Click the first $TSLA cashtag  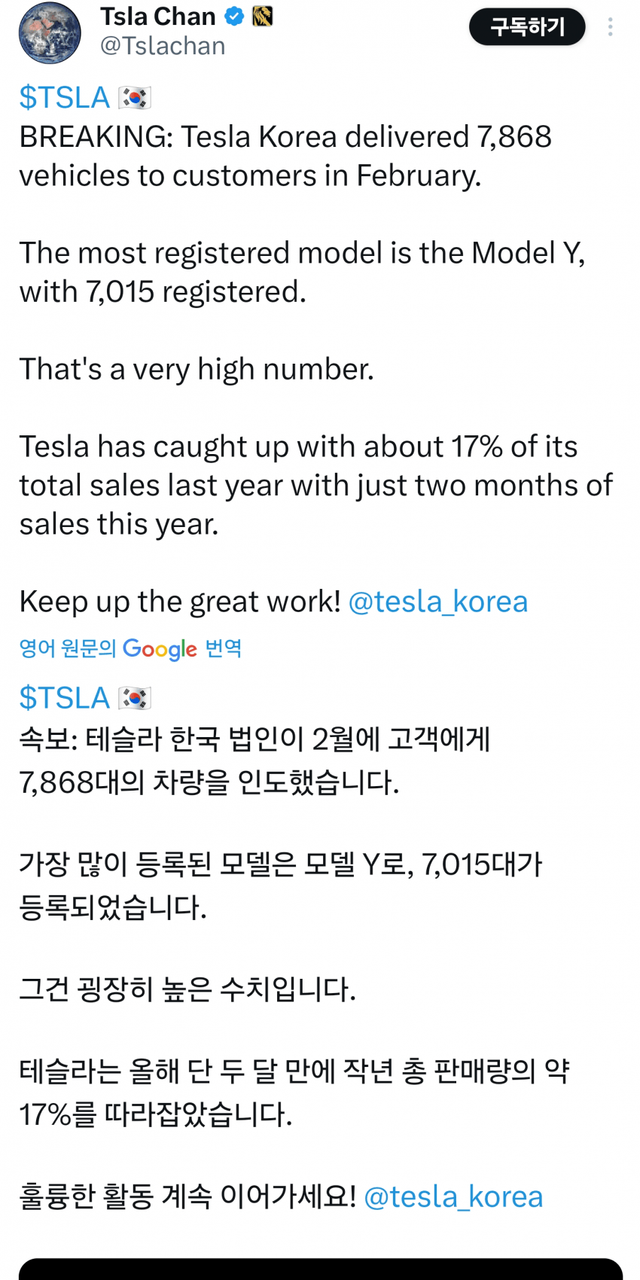[x=64, y=97]
